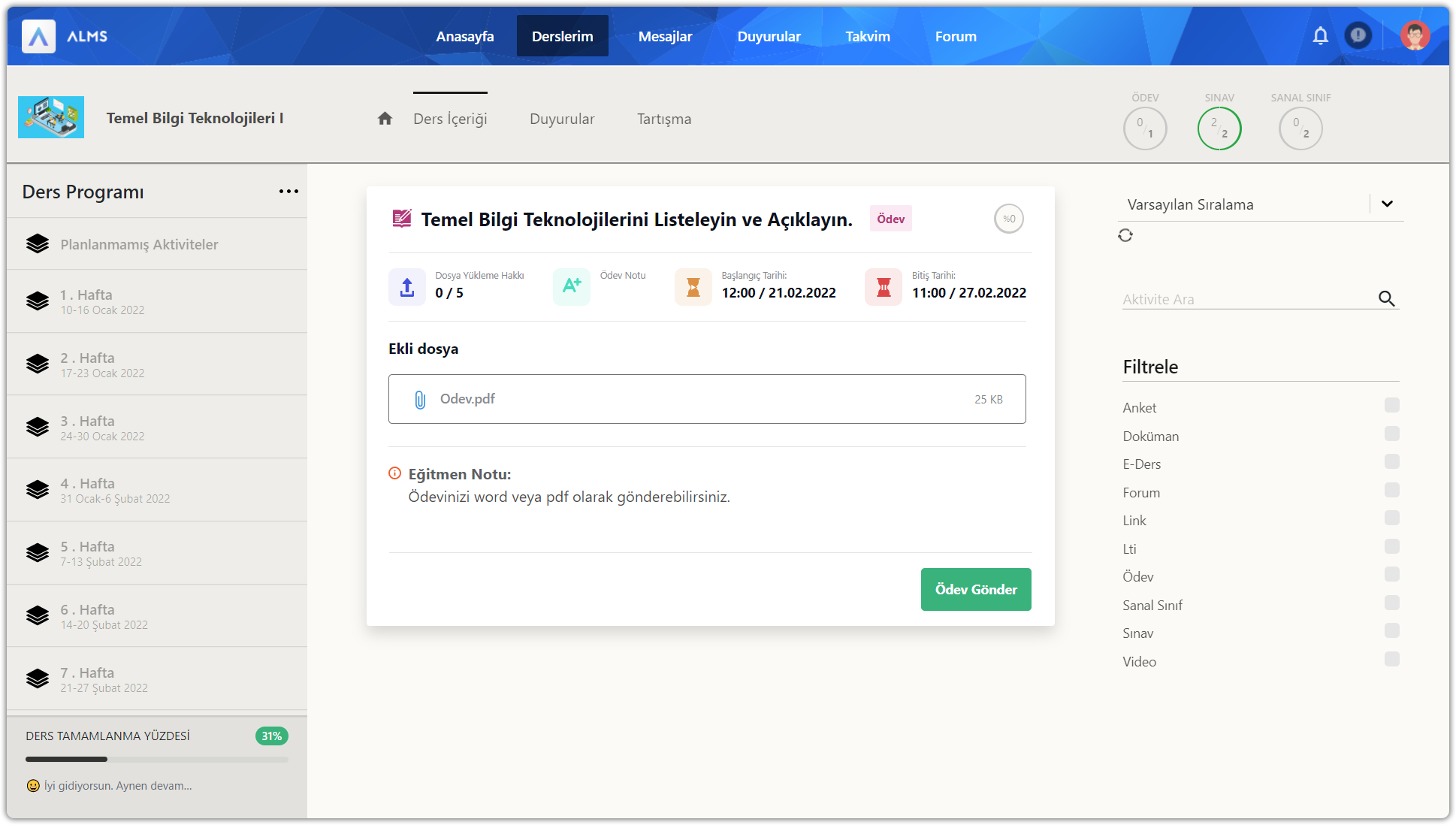Click the search magnifier icon
Viewport: 1456px width, 825px height.
pyautogui.click(x=1386, y=299)
